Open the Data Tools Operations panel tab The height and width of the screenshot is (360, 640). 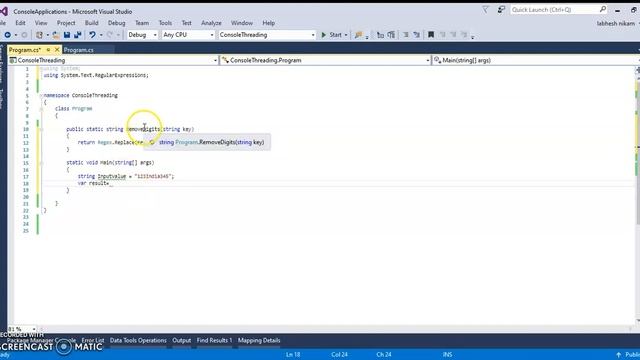(x=138, y=340)
